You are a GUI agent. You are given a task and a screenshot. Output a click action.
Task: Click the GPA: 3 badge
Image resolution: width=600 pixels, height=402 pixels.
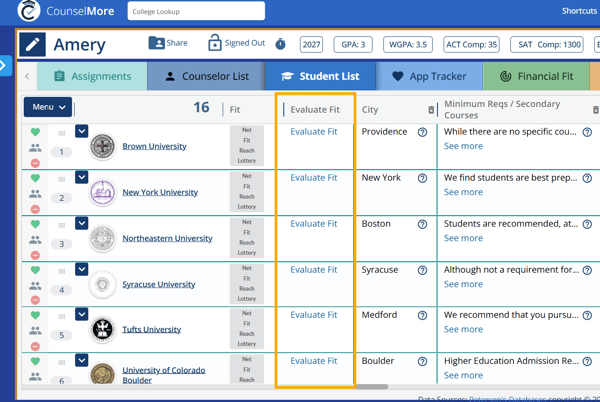point(353,44)
